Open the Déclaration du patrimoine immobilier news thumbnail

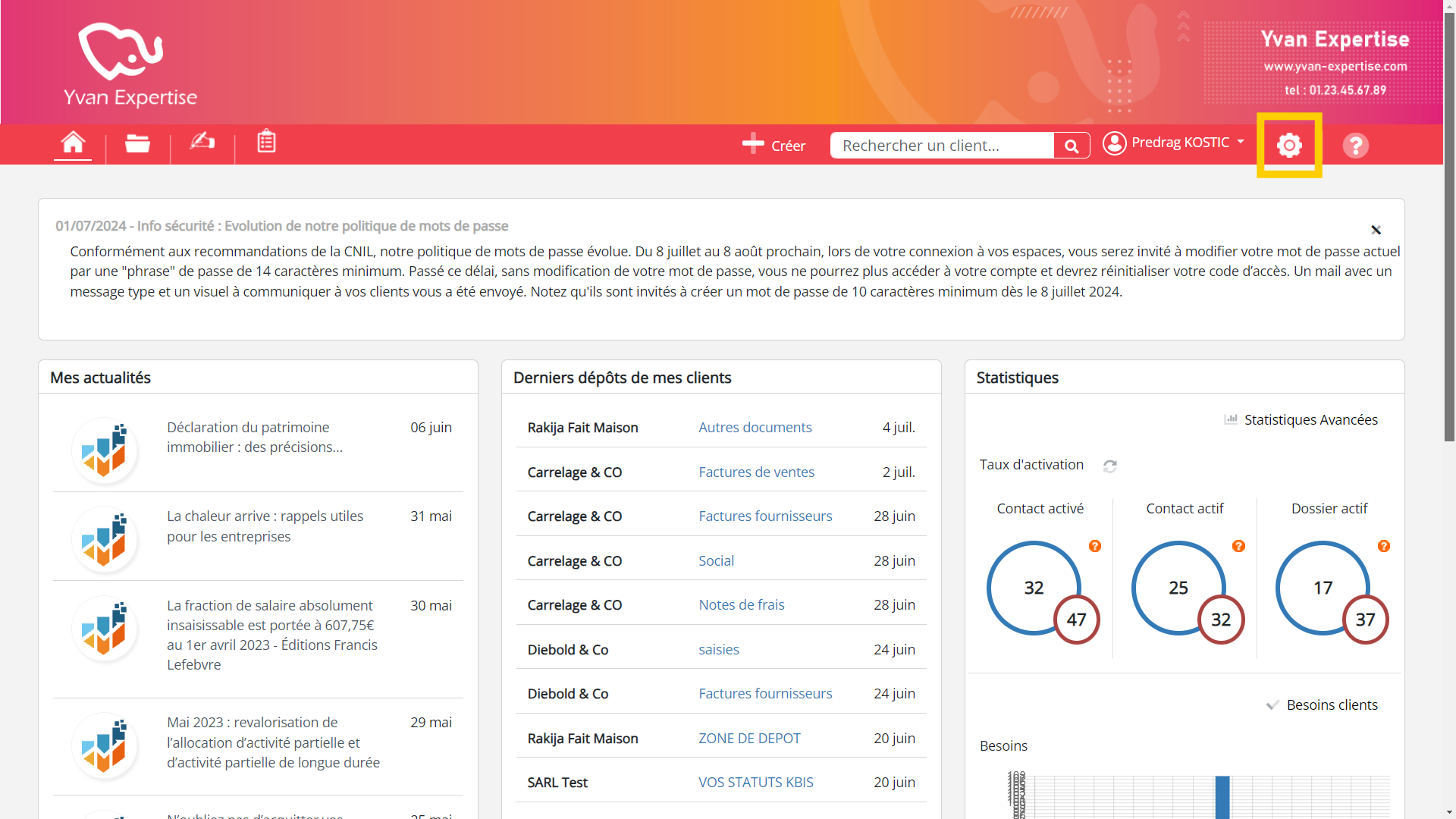tap(104, 450)
